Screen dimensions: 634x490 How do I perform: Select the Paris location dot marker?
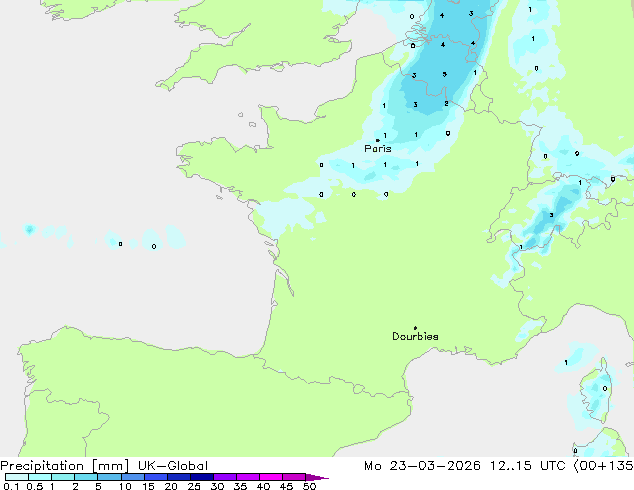coord(378,140)
